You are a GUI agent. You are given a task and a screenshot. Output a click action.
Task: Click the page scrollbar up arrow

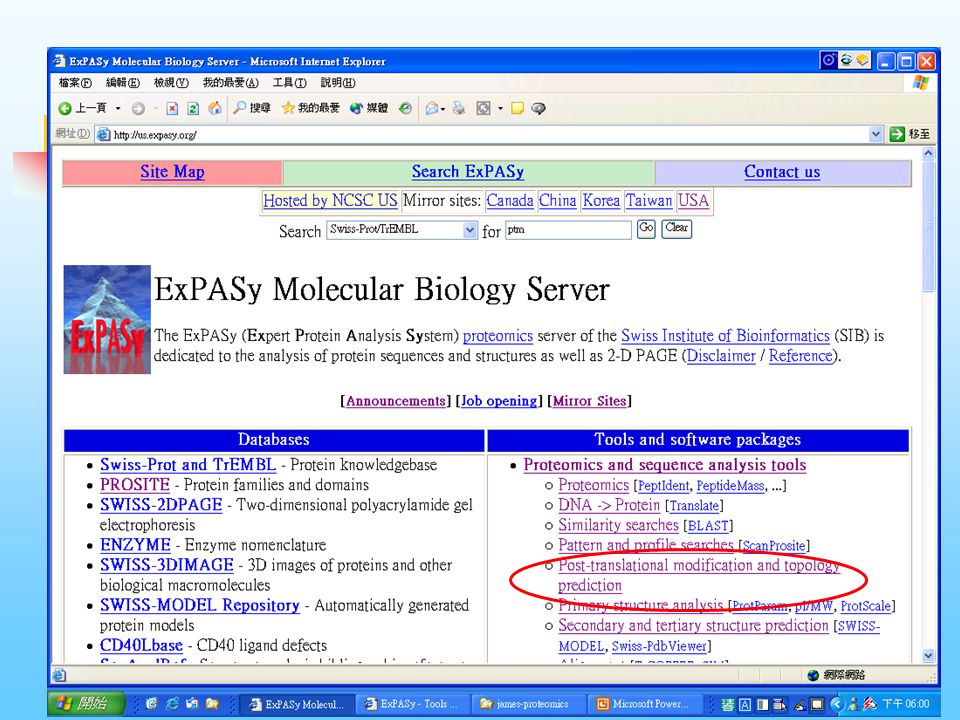tap(928, 154)
